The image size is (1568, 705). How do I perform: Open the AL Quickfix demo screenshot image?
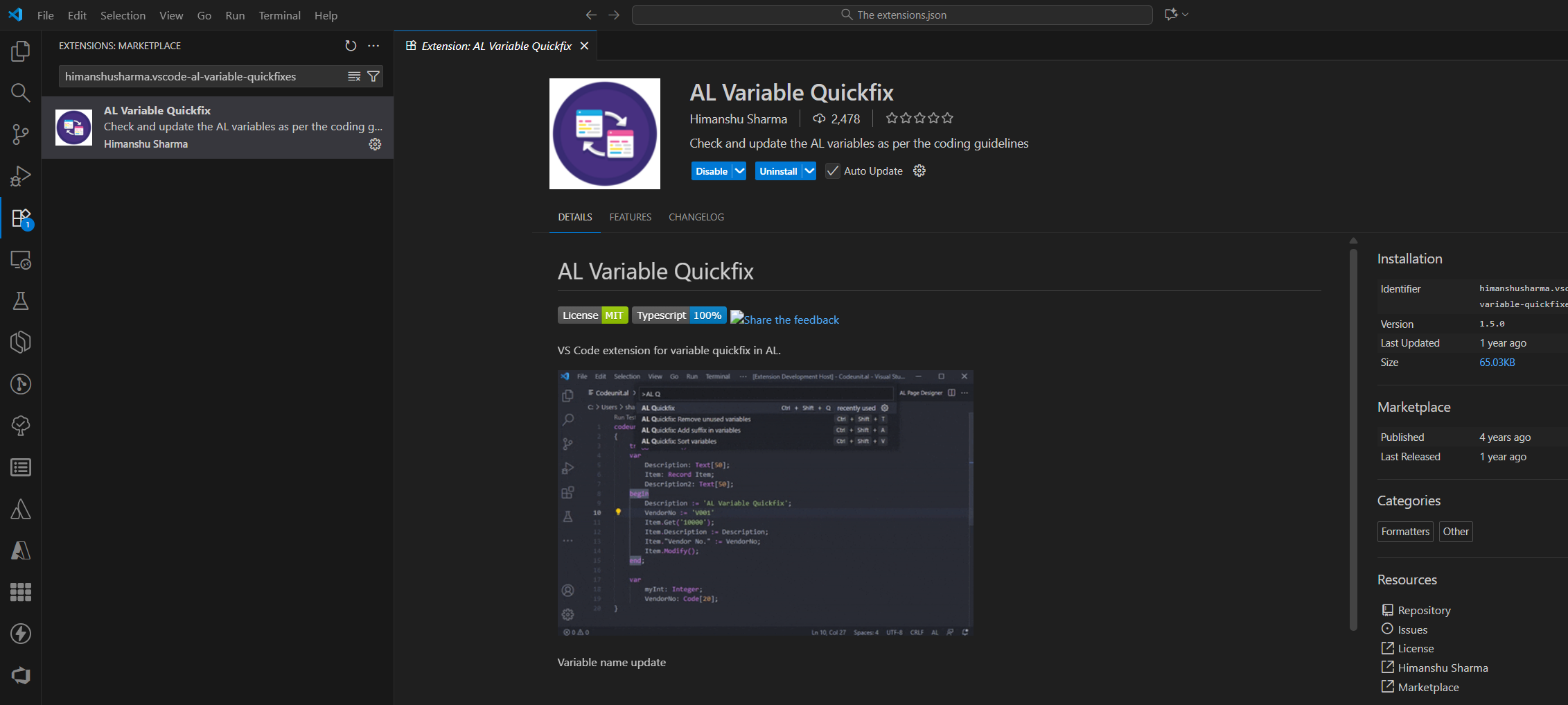click(765, 503)
